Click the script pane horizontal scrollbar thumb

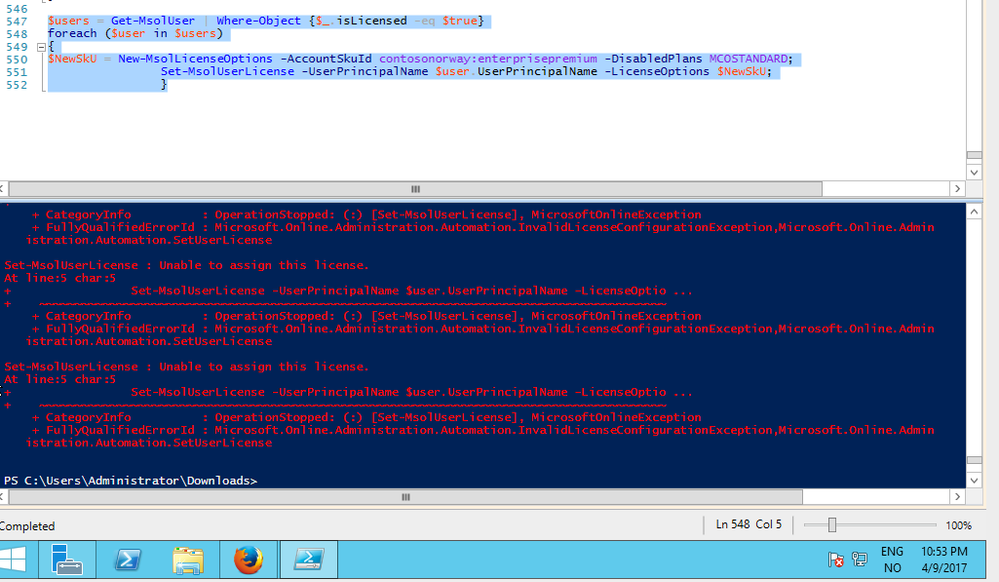pos(415,189)
